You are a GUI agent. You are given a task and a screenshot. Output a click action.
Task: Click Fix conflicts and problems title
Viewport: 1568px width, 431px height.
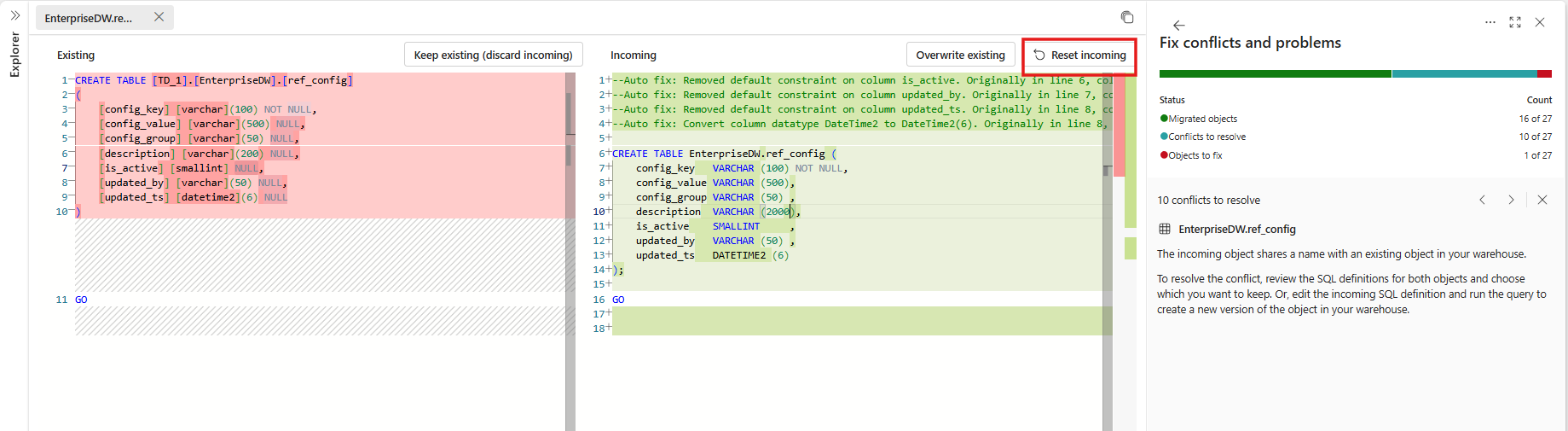coord(1250,43)
